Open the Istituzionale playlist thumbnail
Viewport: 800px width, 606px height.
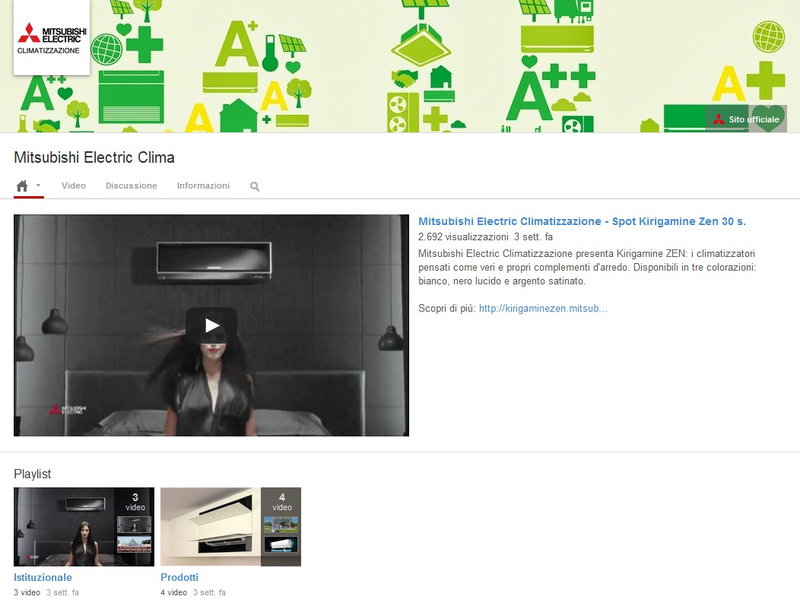(x=84, y=526)
